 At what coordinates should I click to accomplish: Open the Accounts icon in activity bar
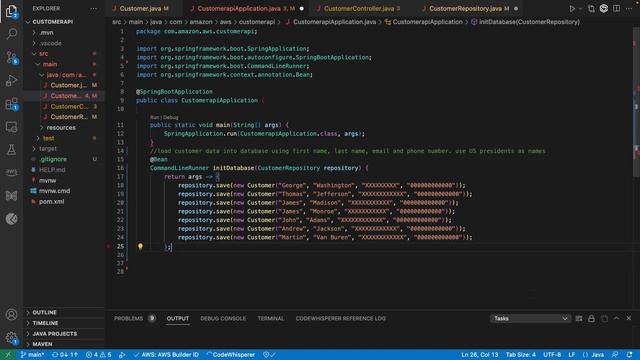11,314
